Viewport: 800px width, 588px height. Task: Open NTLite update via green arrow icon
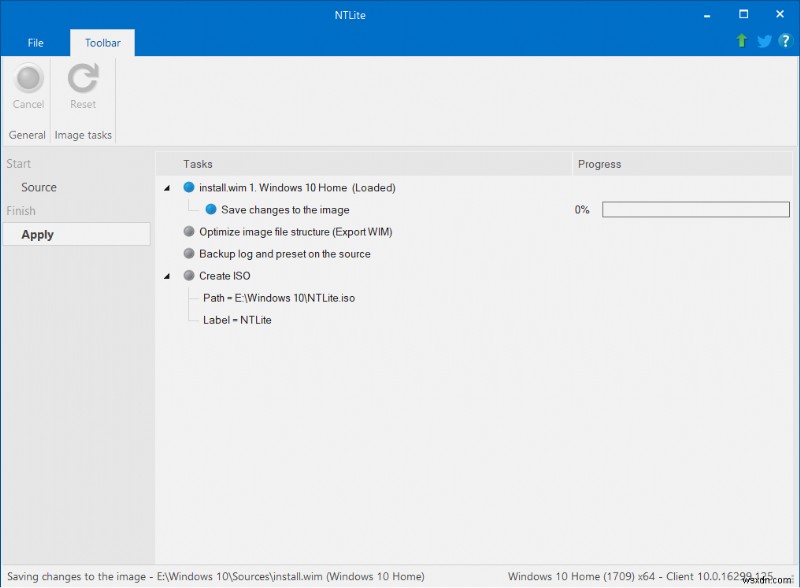(x=741, y=41)
